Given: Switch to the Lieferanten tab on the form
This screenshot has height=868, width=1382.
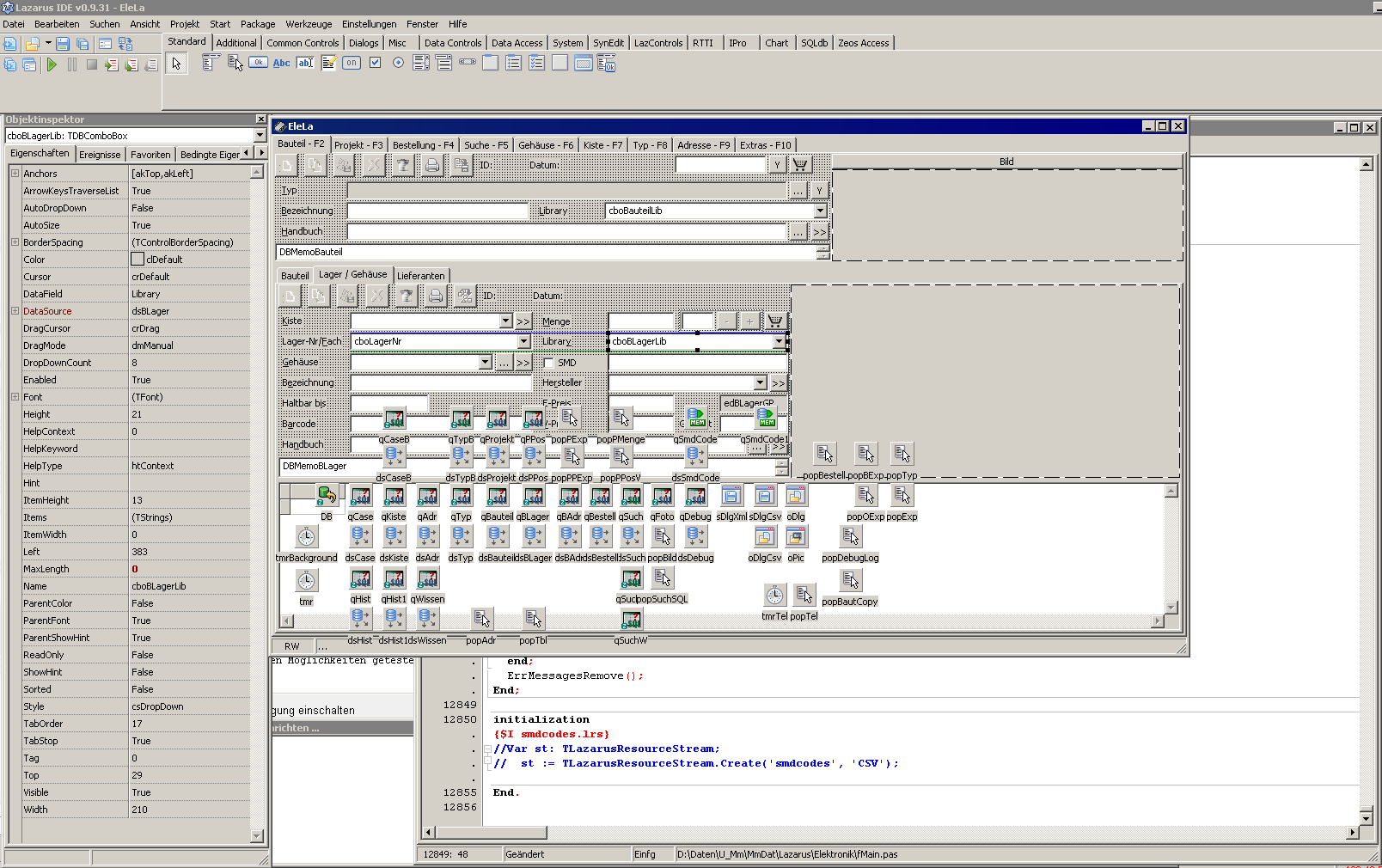Looking at the screenshot, I should 421,276.
